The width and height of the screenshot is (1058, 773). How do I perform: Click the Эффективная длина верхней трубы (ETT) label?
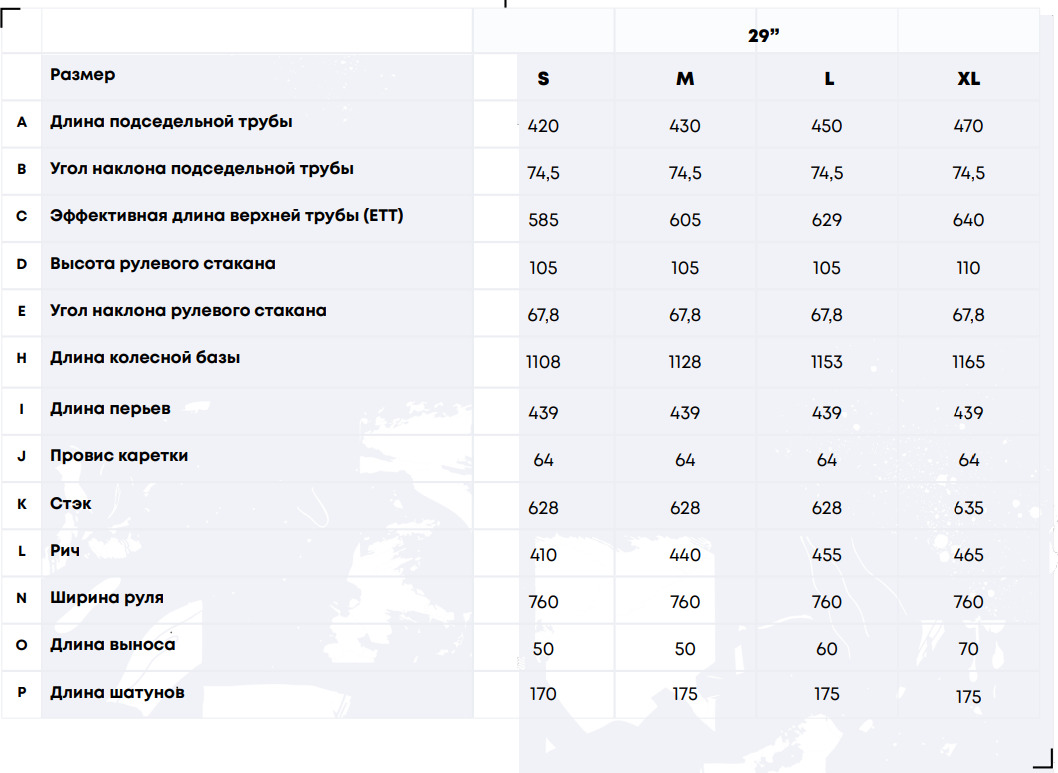pyautogui.click(x=227, y=216)
